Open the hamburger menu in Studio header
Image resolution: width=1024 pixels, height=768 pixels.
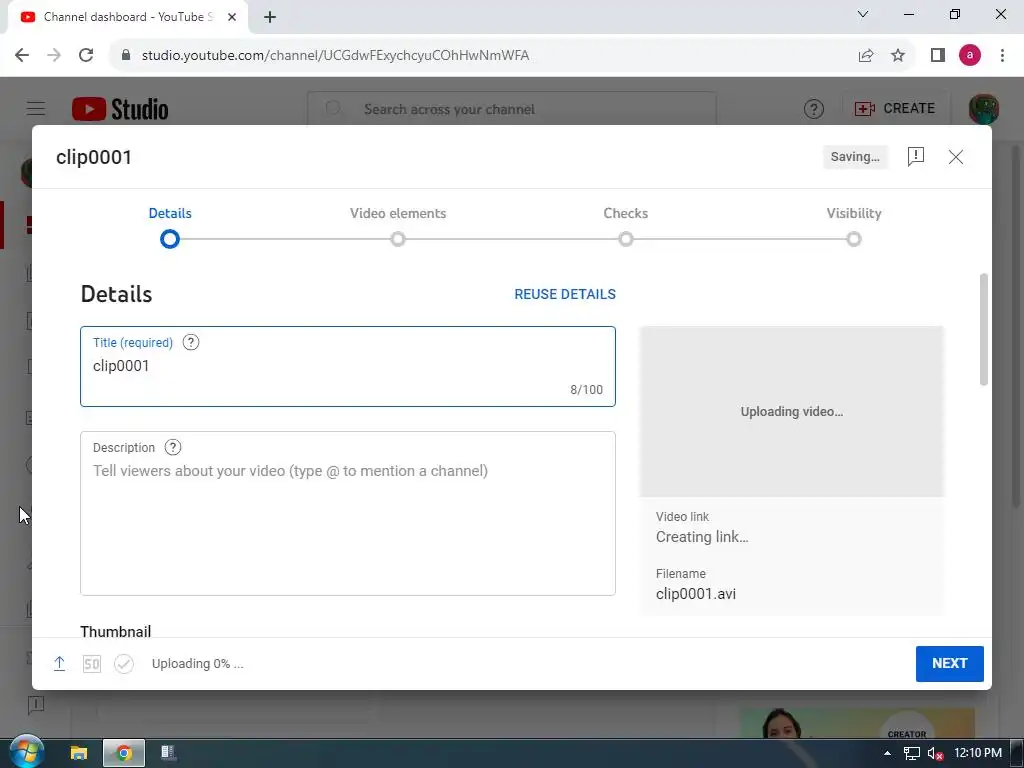click(36, 108)
